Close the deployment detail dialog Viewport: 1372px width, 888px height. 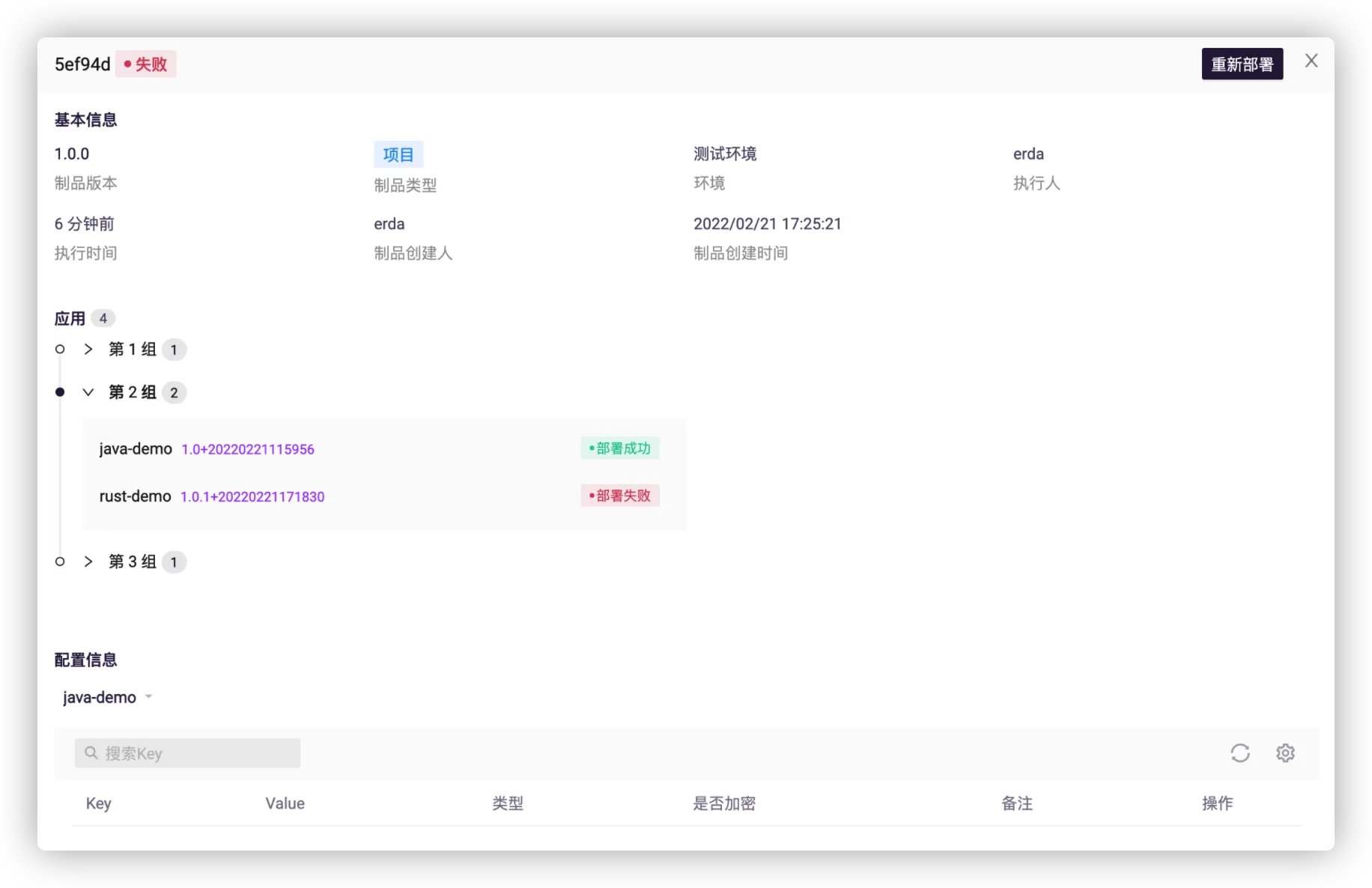1311,61
